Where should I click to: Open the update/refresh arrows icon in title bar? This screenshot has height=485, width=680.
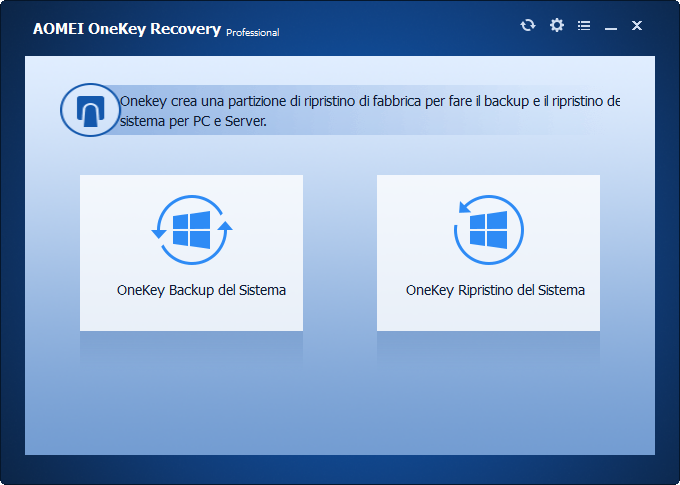528,25
